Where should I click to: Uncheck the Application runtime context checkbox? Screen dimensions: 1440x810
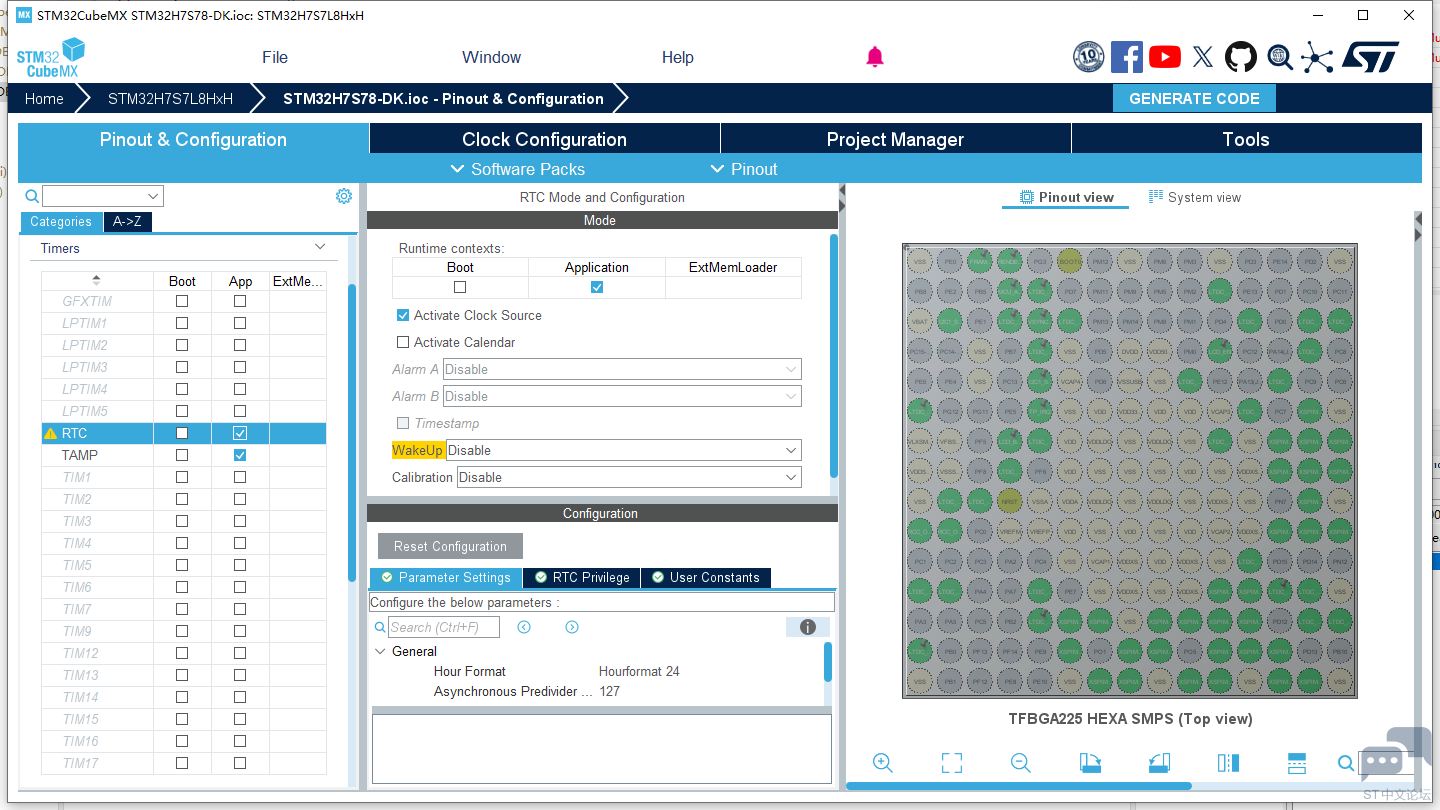click(597, 287)
